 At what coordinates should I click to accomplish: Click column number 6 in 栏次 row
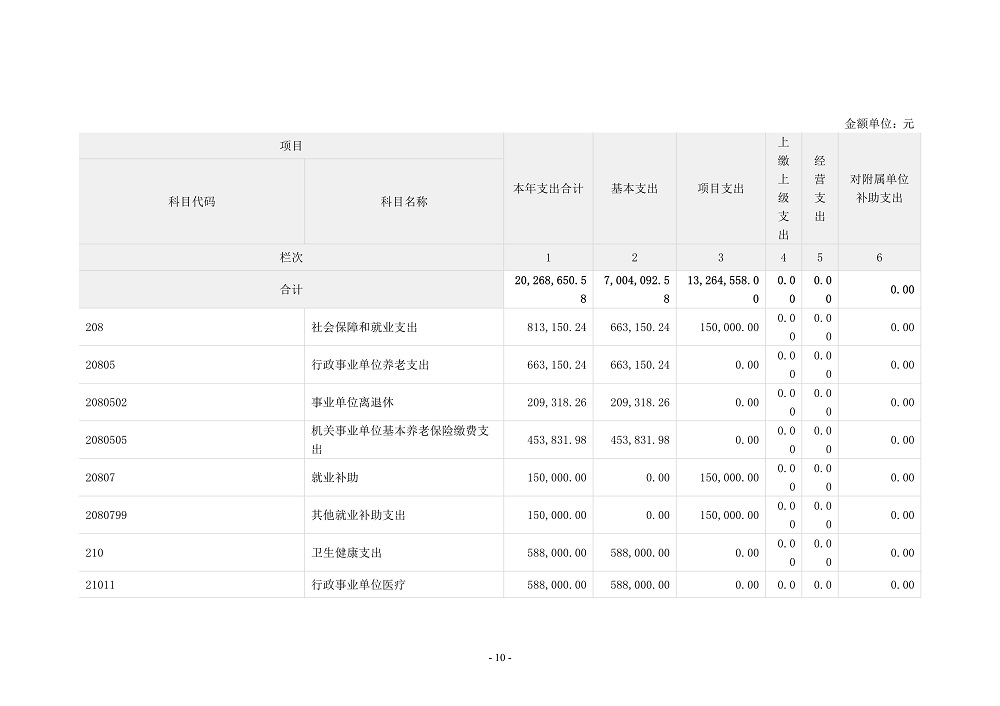pos(879,257)
